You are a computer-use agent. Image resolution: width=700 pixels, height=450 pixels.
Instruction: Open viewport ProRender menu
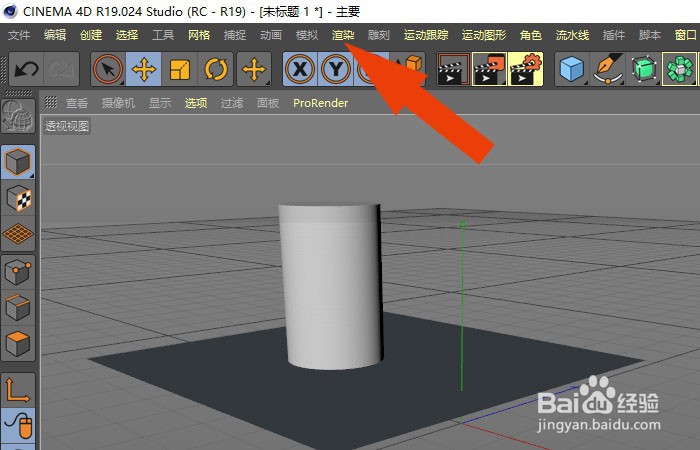click(321, 103)
